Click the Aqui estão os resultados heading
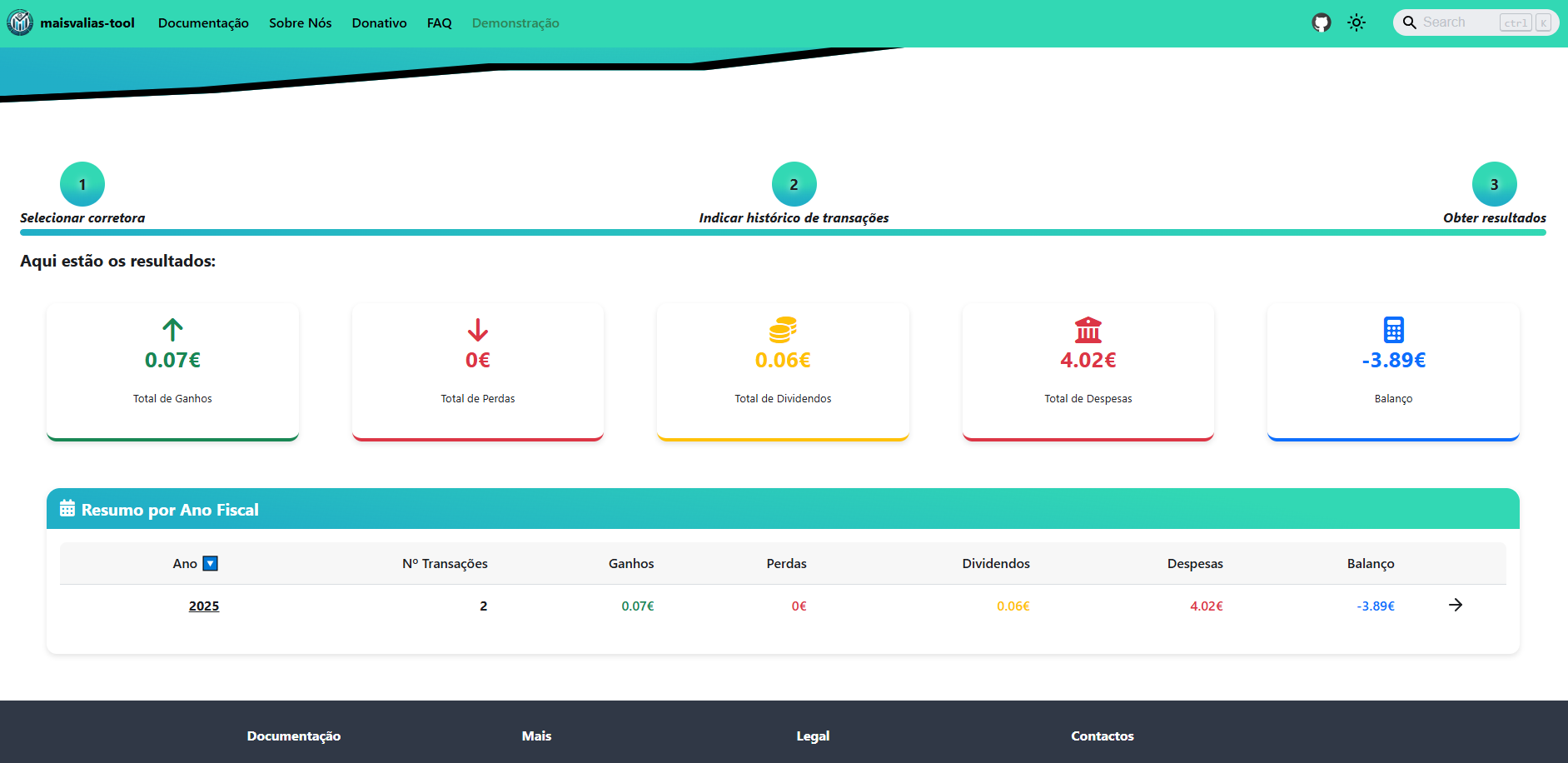 click(x=117, y=261)
